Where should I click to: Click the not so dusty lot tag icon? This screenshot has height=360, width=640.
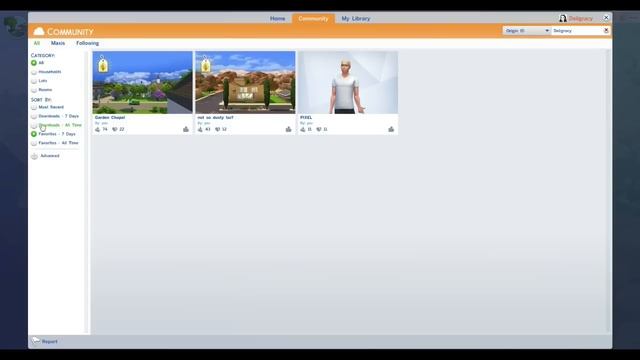(206, 64)
